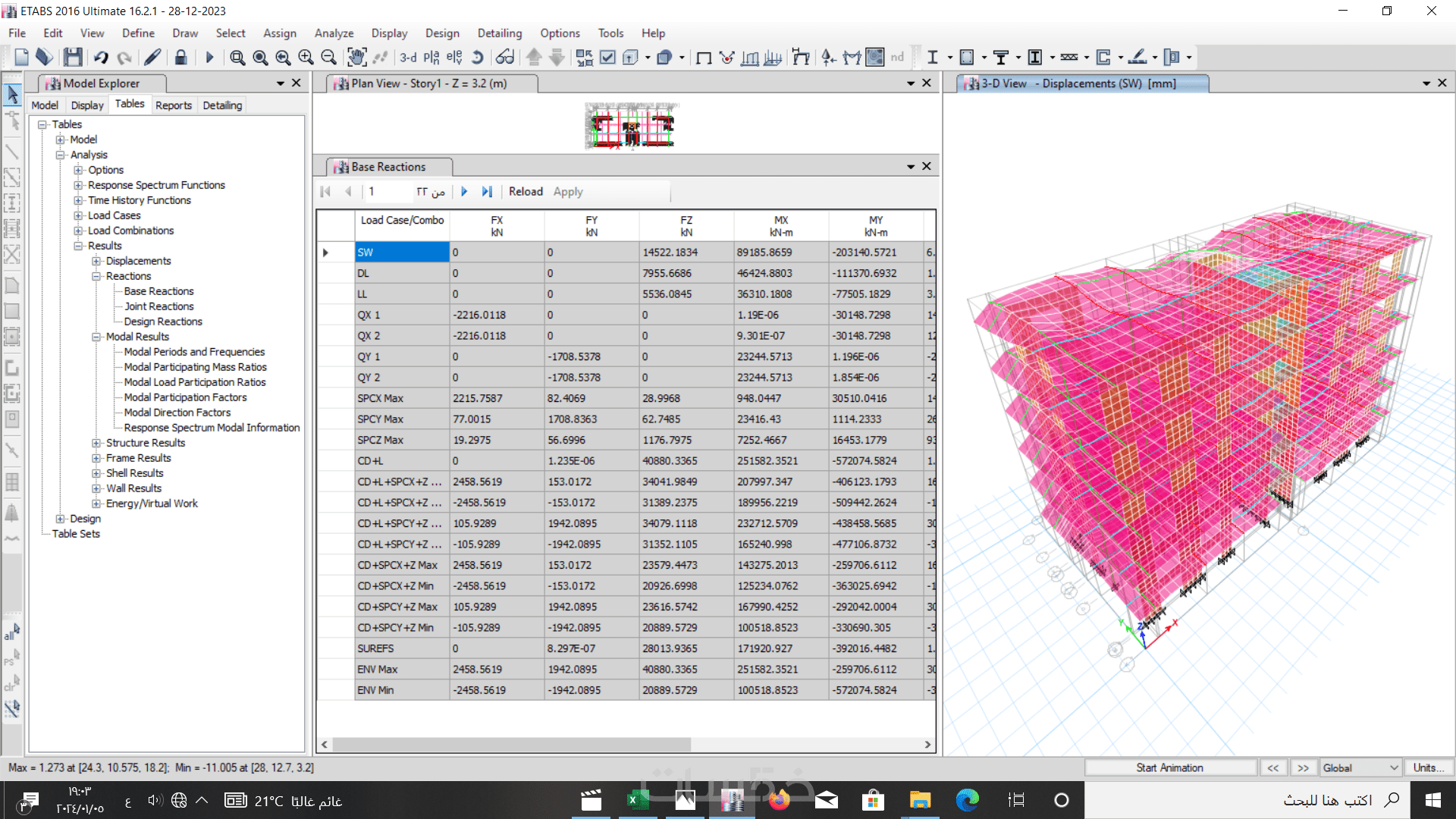Click the Save model floppy icon
The width and height of the screenshot is (1456, 819).
pyautogui.click(x=73, y=57)
